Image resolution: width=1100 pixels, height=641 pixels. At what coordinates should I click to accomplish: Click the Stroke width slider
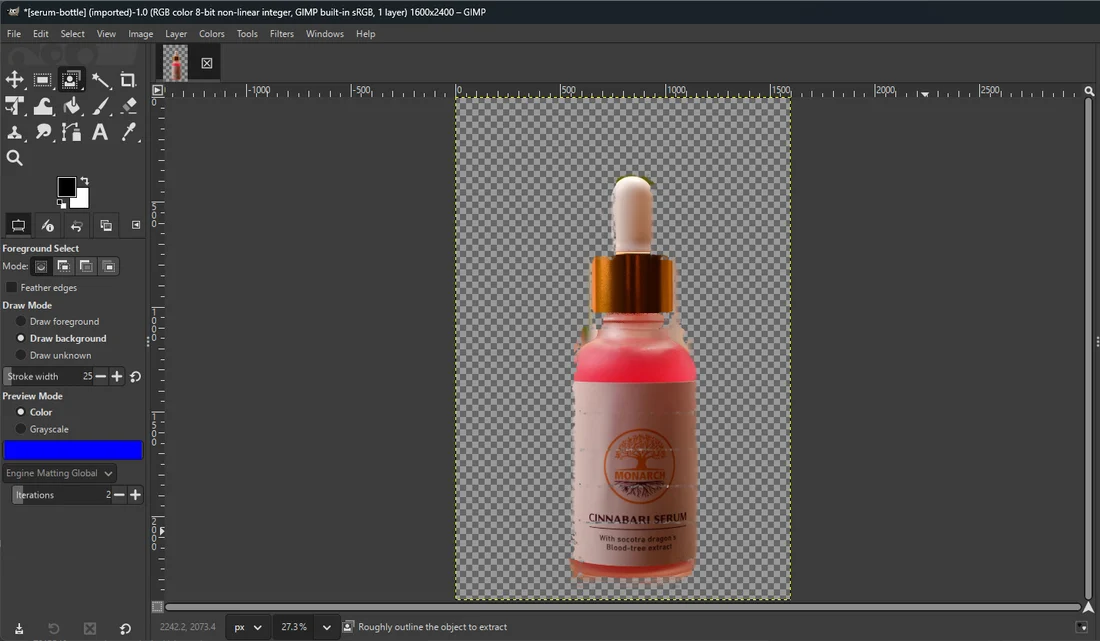[x=48, y=376]
